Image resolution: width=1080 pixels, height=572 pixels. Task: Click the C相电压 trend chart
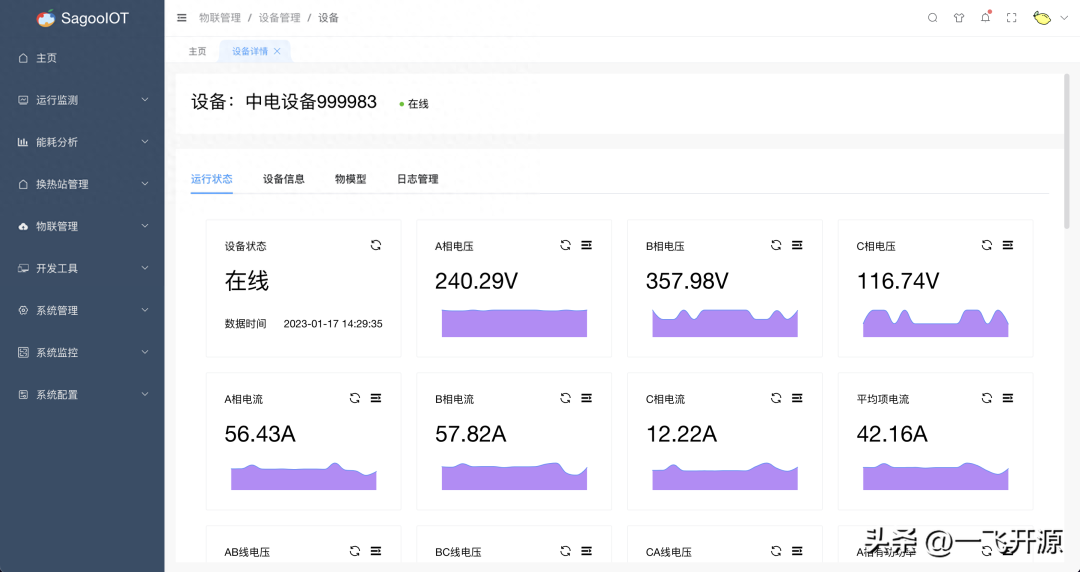coord(936,323)
